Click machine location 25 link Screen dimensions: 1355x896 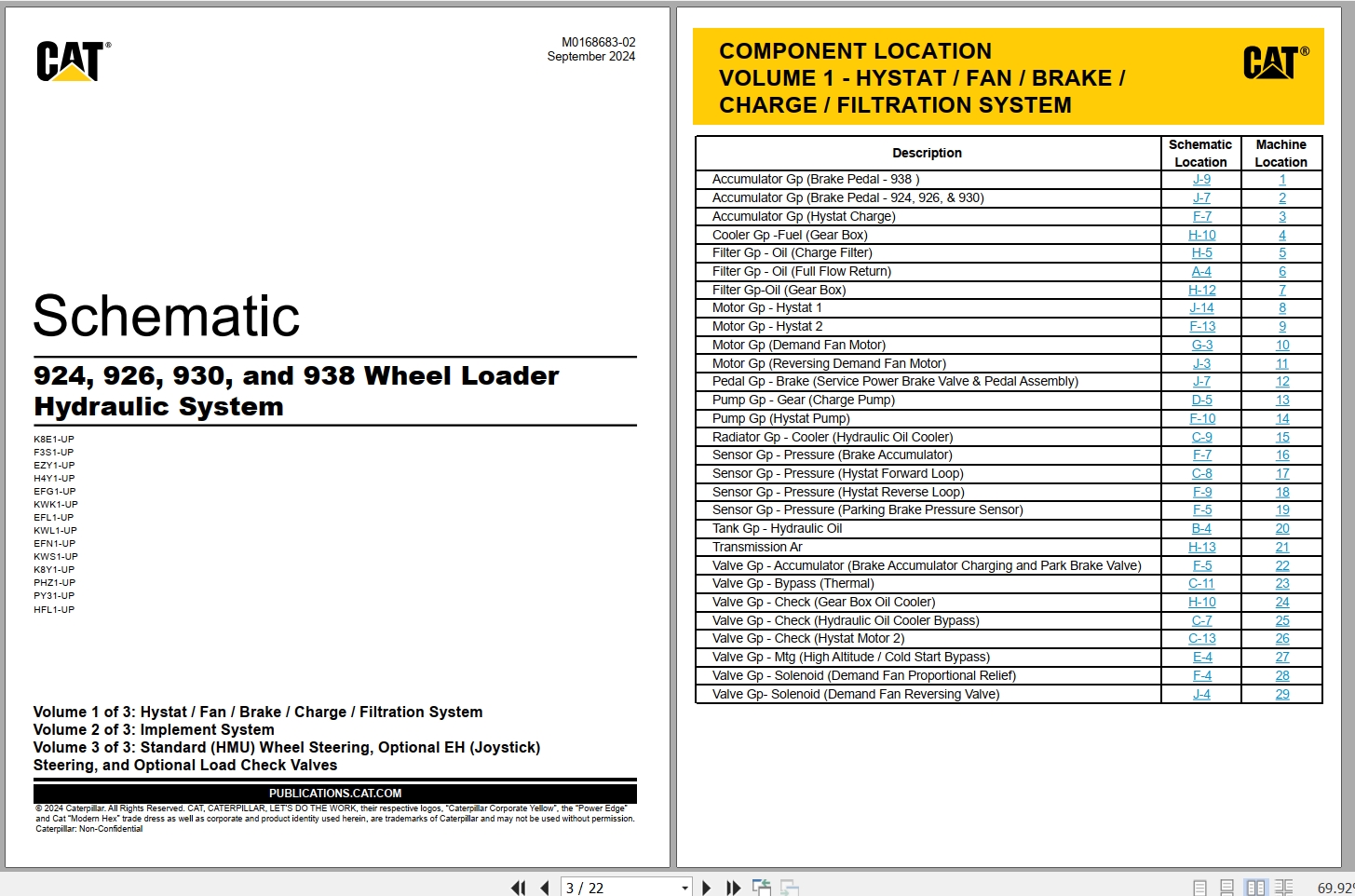point(1282,620)
